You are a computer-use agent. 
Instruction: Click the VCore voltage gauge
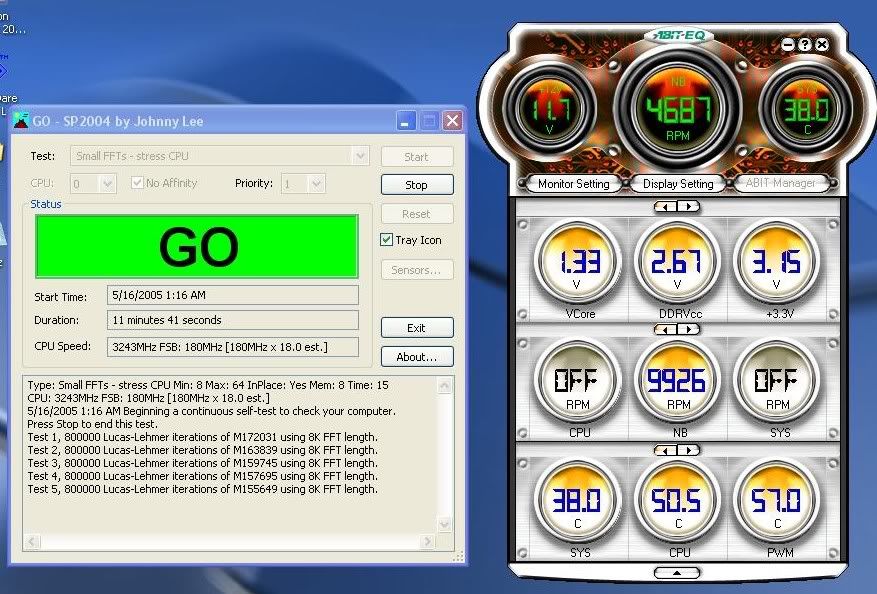click(x=580, y=262)
